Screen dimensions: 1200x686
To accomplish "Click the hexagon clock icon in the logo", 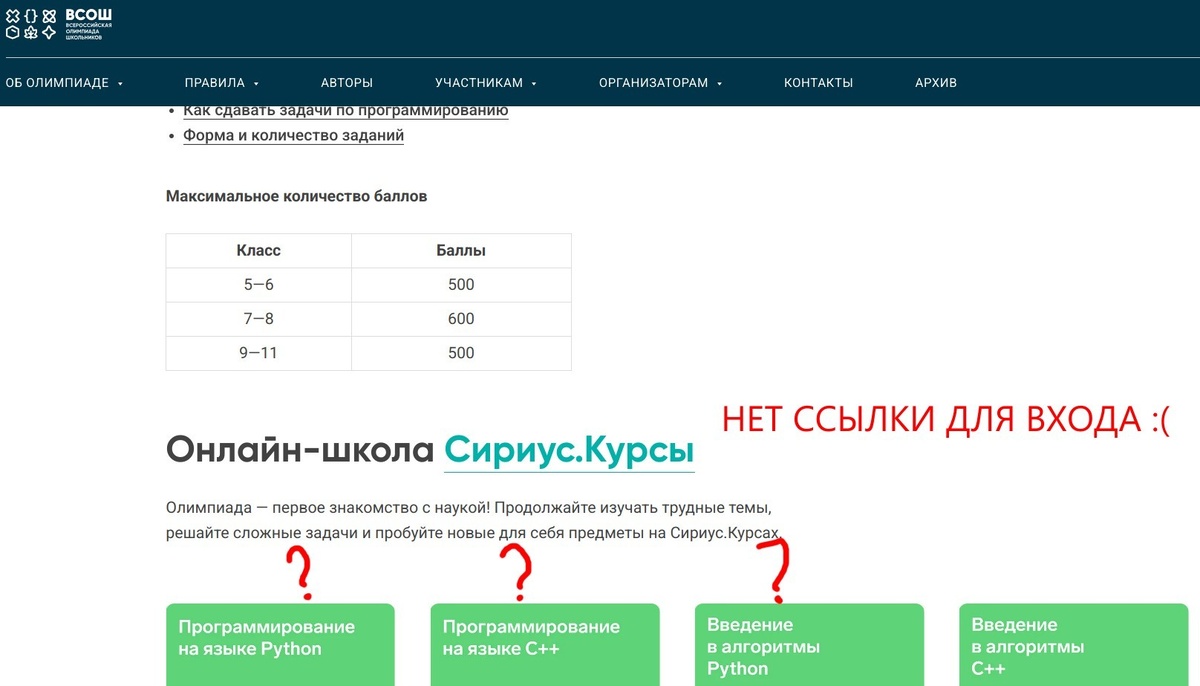I will 12,32.
